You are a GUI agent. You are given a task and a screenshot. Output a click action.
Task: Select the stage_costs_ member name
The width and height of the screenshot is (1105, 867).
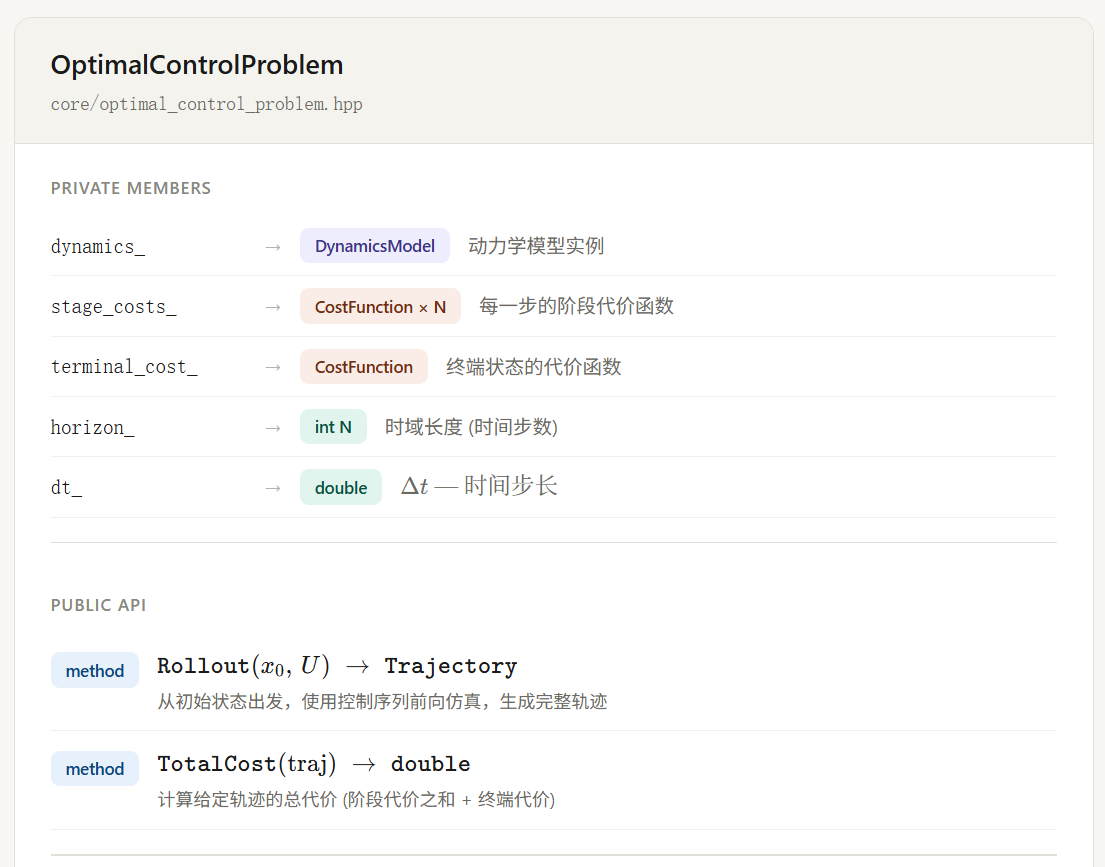[113, 307]
